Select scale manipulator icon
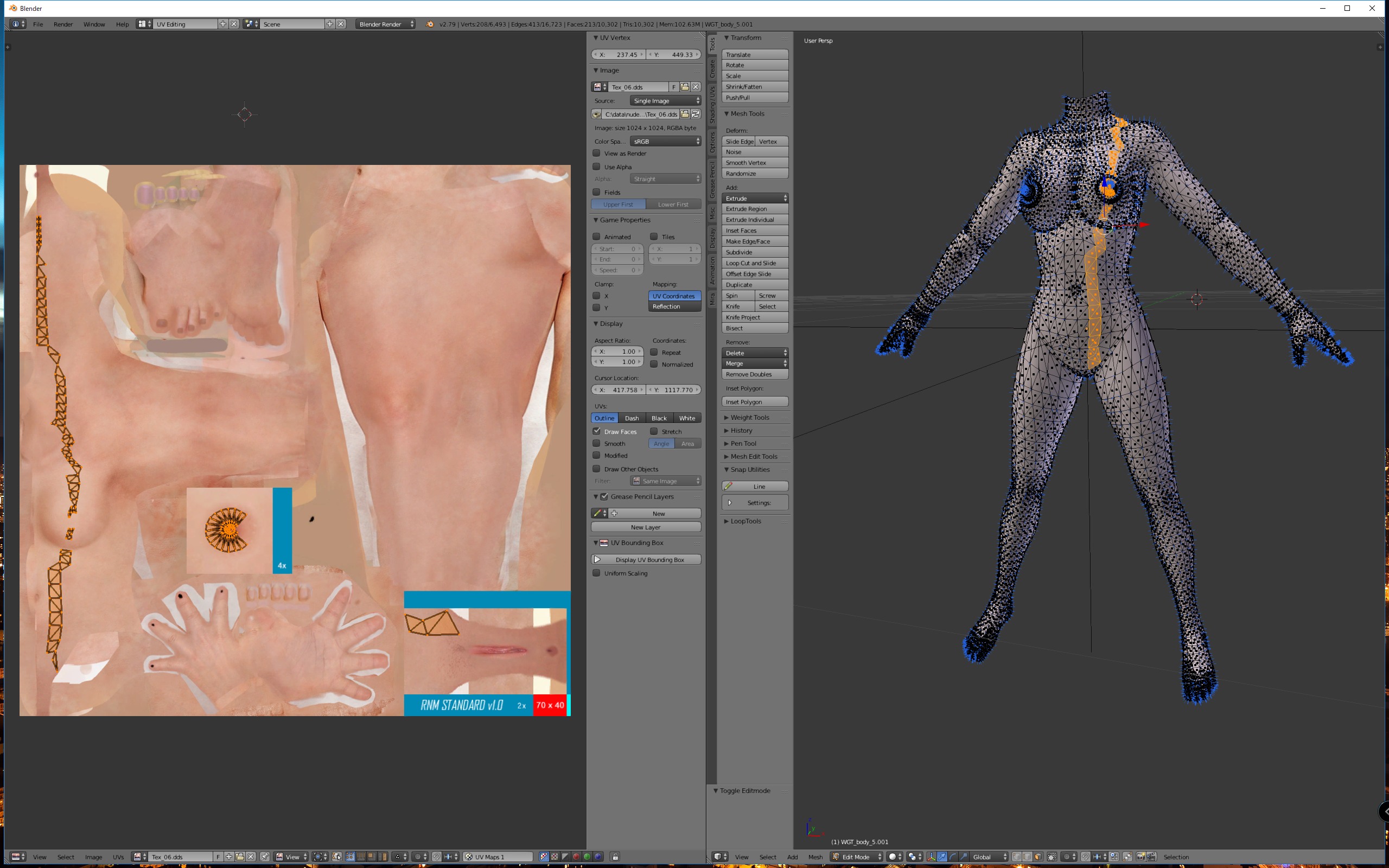This screenshot has width=1389, height=868. 964,857
